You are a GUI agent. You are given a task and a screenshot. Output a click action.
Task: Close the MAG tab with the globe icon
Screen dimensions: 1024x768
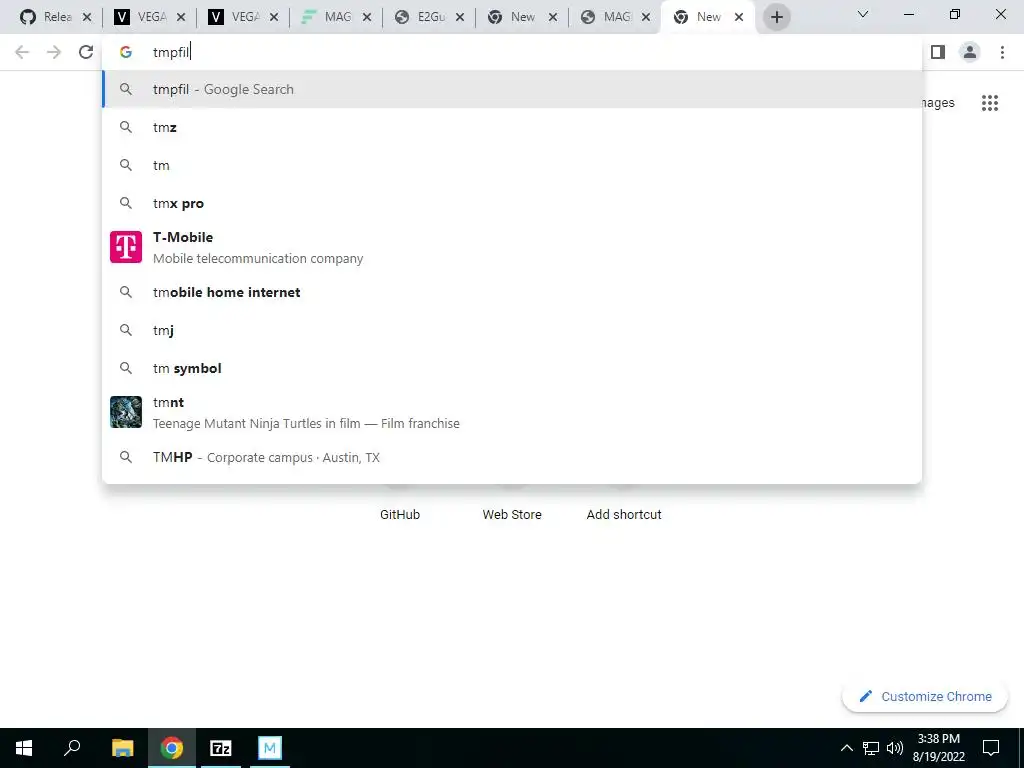point(647,18)
